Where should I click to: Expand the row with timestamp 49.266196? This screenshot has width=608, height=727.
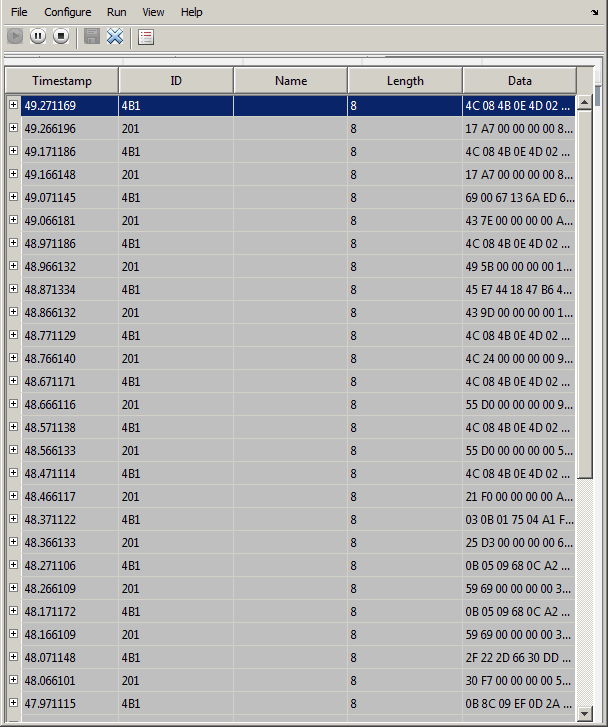13,128
